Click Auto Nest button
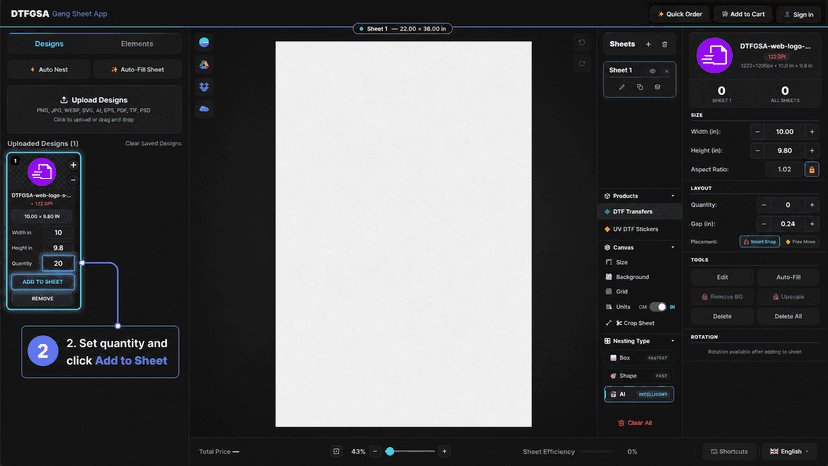This screenshot has width=828, height=466. coord(49,69)
